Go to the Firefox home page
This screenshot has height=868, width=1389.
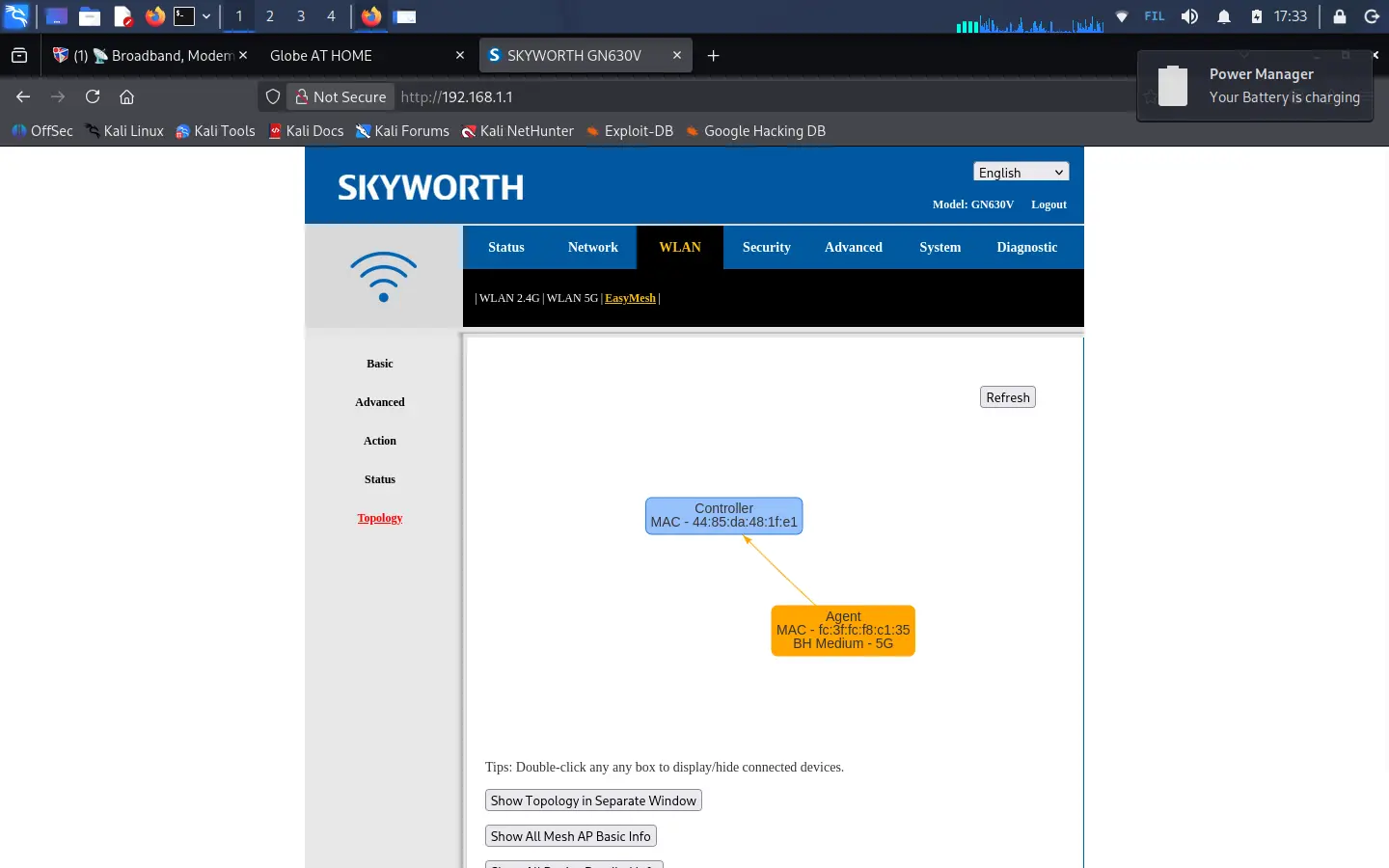click(126, 96)
